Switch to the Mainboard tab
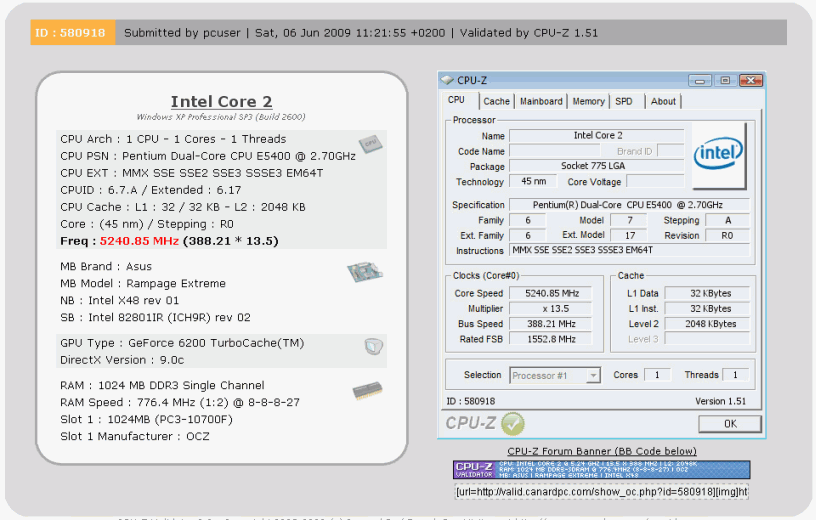The height and width of the screenshot is (520, 816). click(541, 102)
